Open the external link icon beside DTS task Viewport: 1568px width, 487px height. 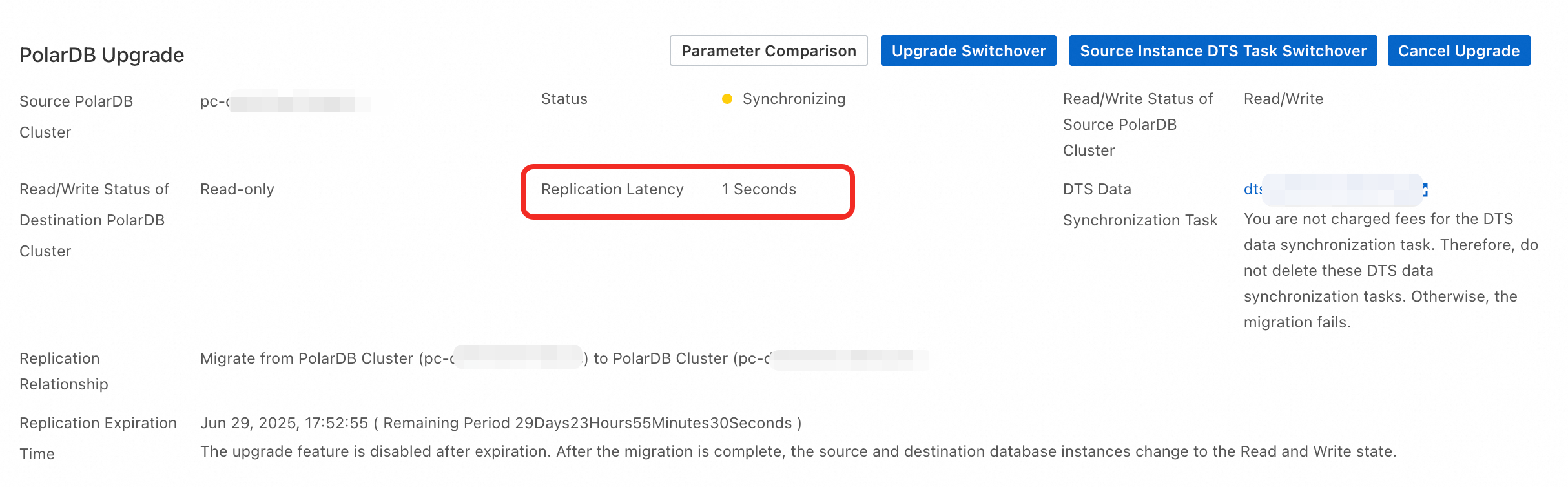[x=1425, y=189]
